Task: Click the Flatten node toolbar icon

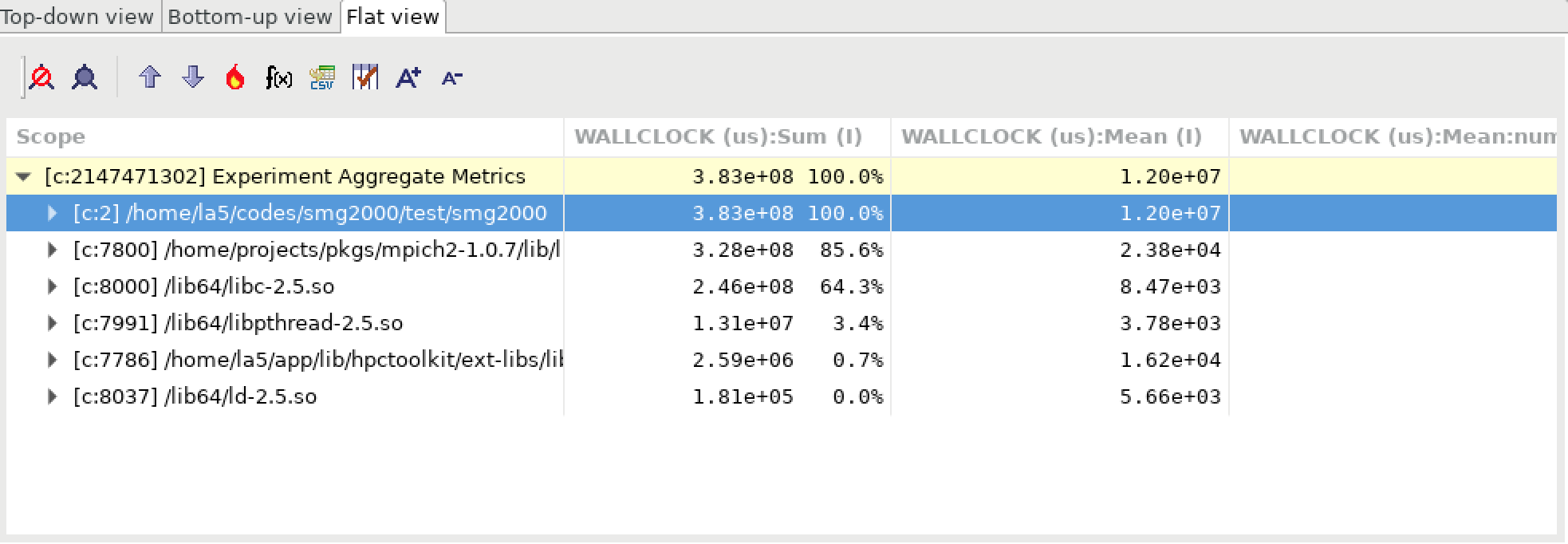Action: (43, 77)
